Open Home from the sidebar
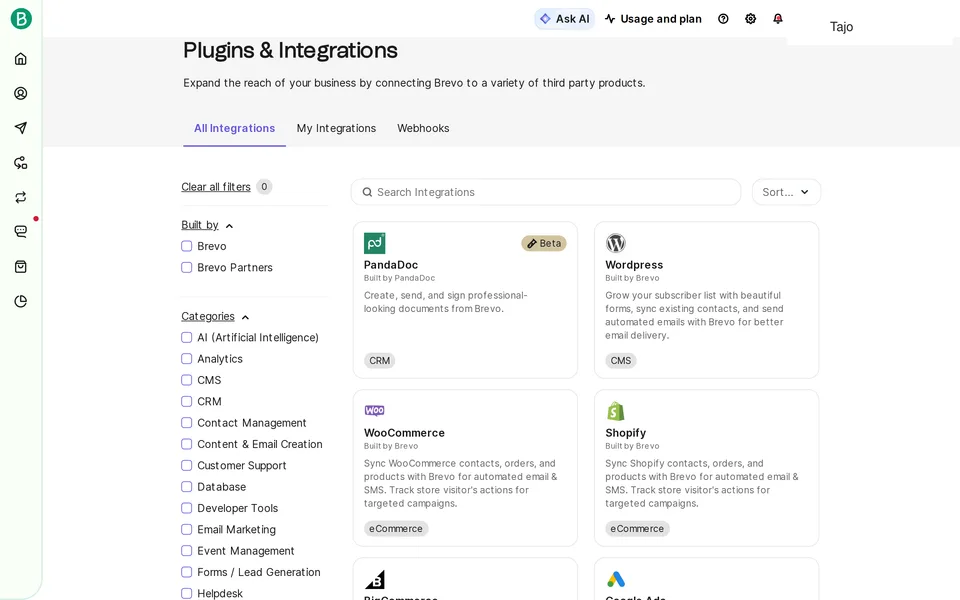The image size is (960, 600). pos(21,59)
